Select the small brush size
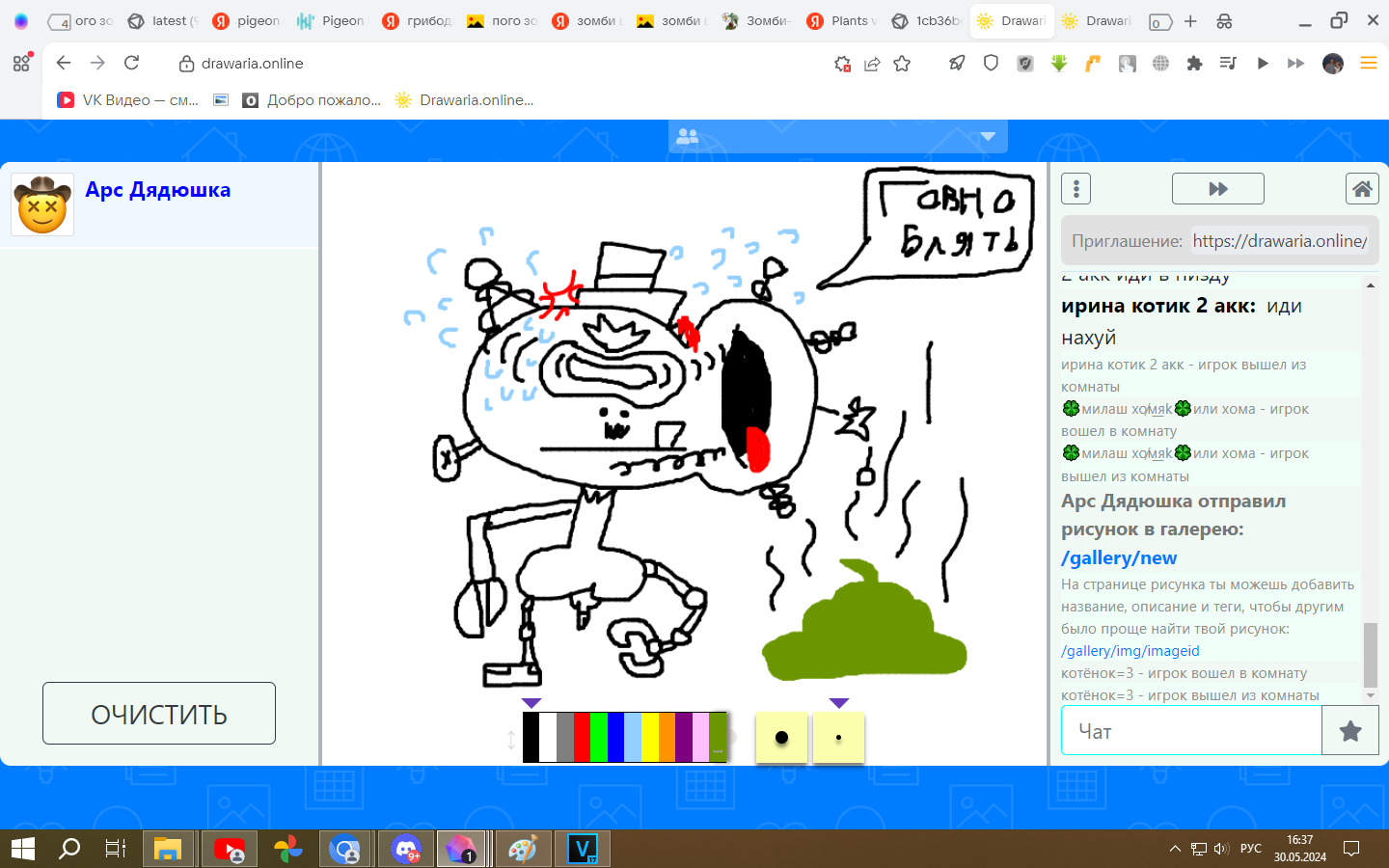This screenshot has width=1389, height=868. [838, 738]
